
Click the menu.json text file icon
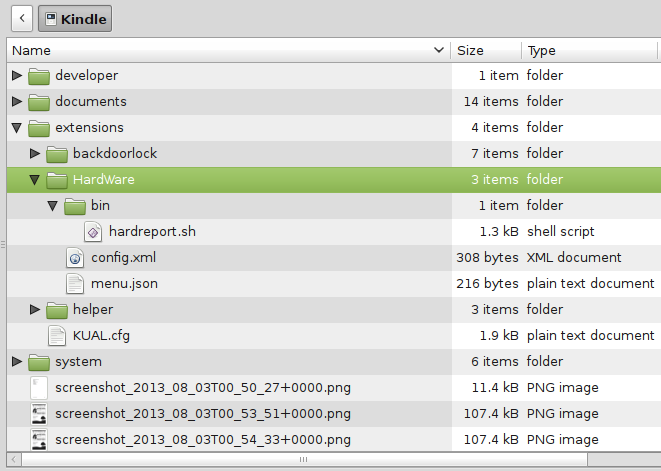[x=75, y=283]
